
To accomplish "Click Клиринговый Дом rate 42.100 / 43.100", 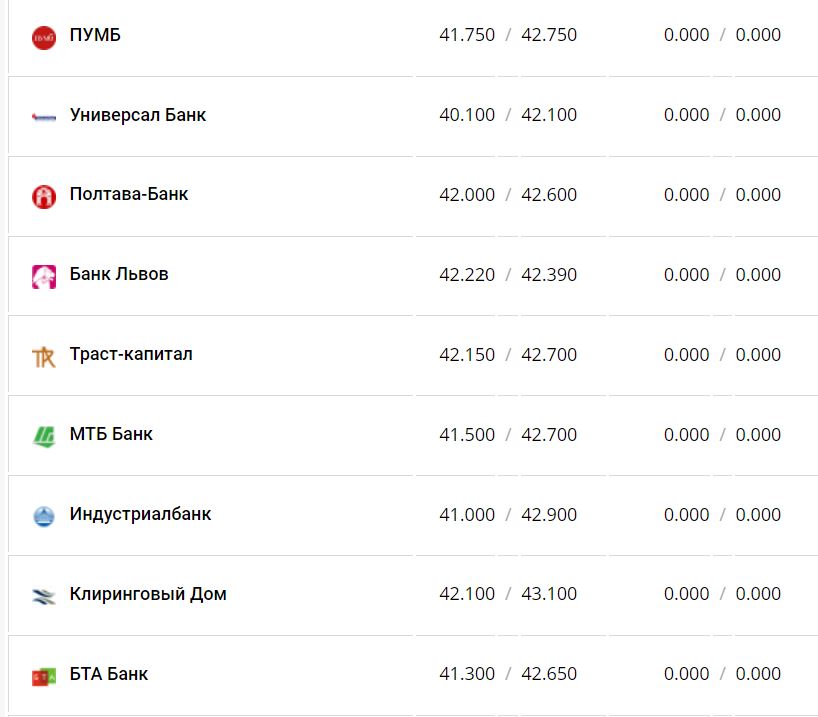I will tap(508, 594).
